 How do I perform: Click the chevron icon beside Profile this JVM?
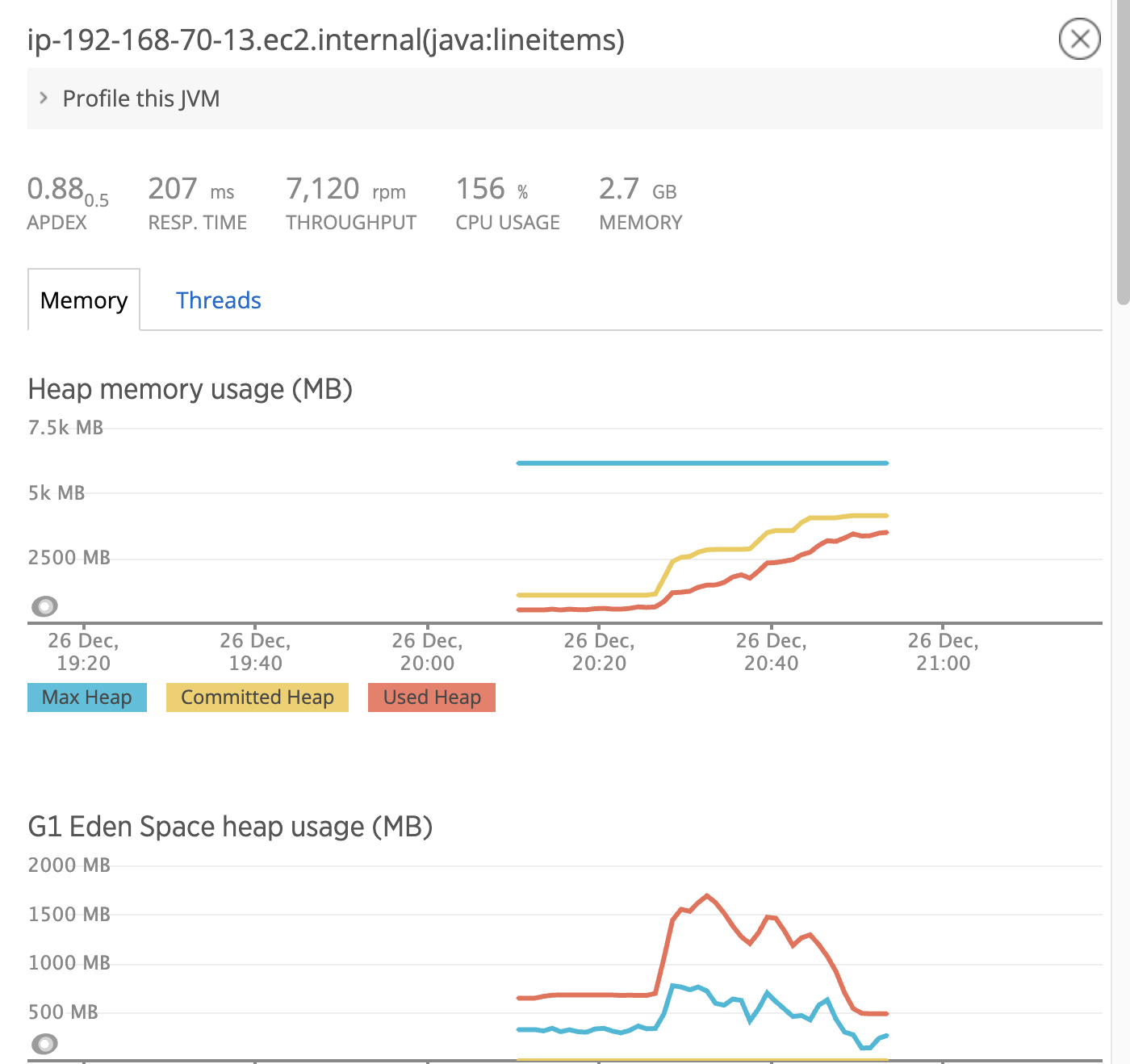[x=44, y=97]
